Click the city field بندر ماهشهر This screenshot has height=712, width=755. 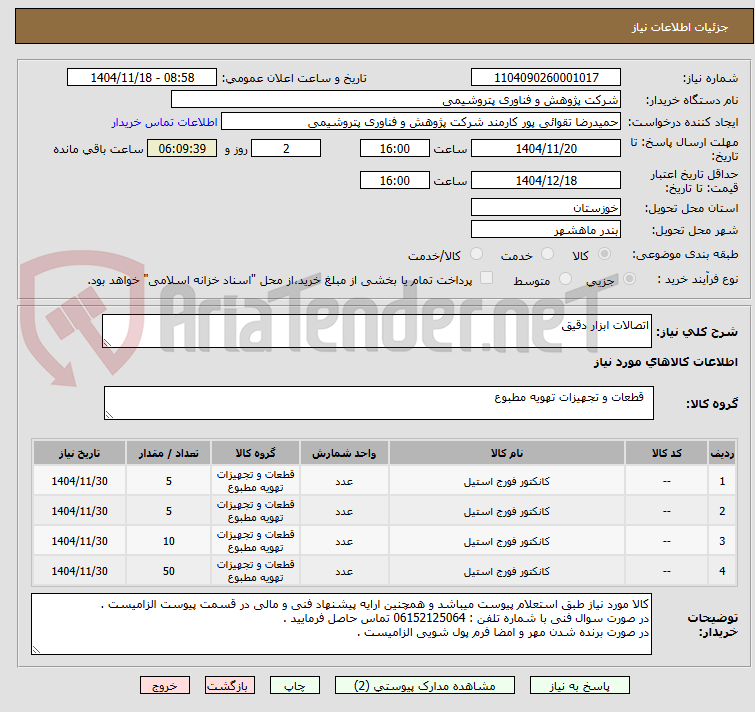[546, 230]
